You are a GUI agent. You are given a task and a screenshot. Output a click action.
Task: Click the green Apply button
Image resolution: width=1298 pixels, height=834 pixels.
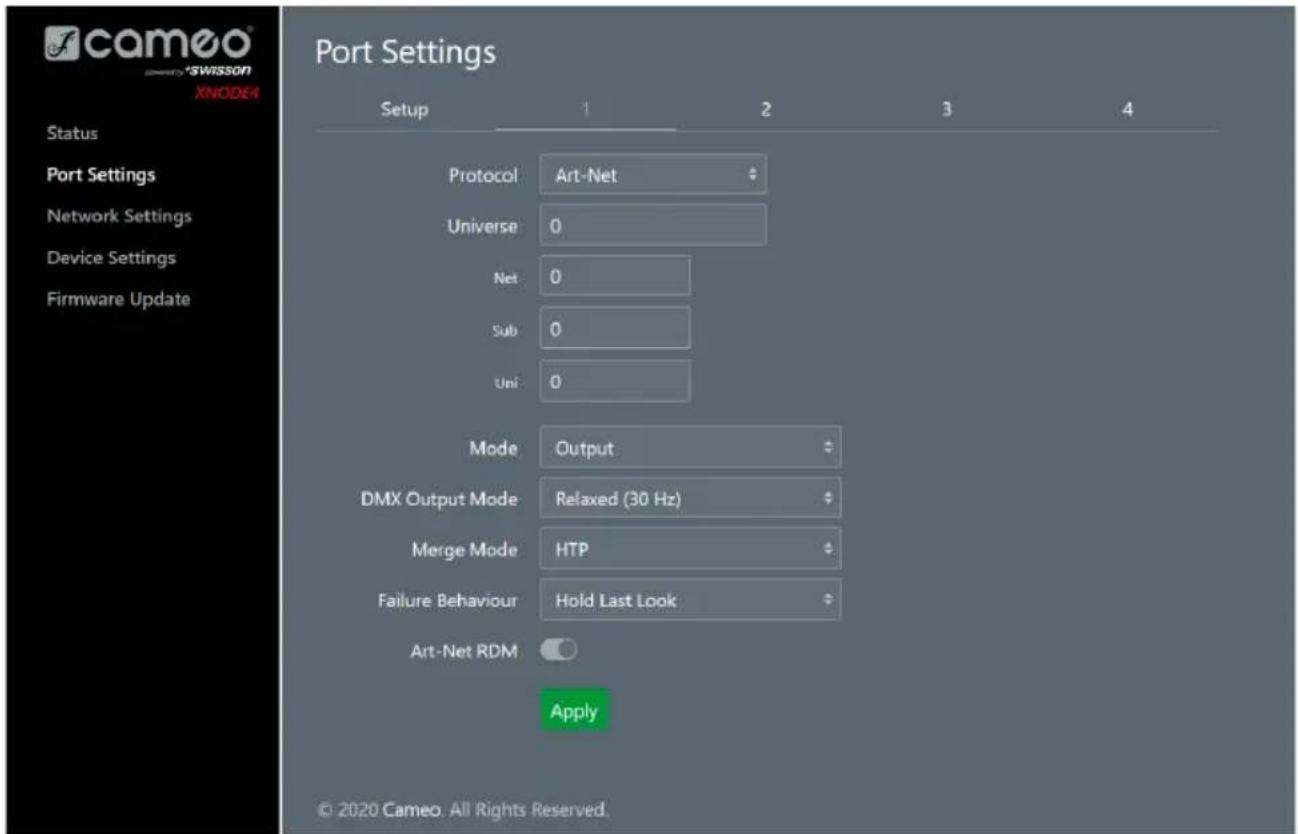click(x=574, y=711)
